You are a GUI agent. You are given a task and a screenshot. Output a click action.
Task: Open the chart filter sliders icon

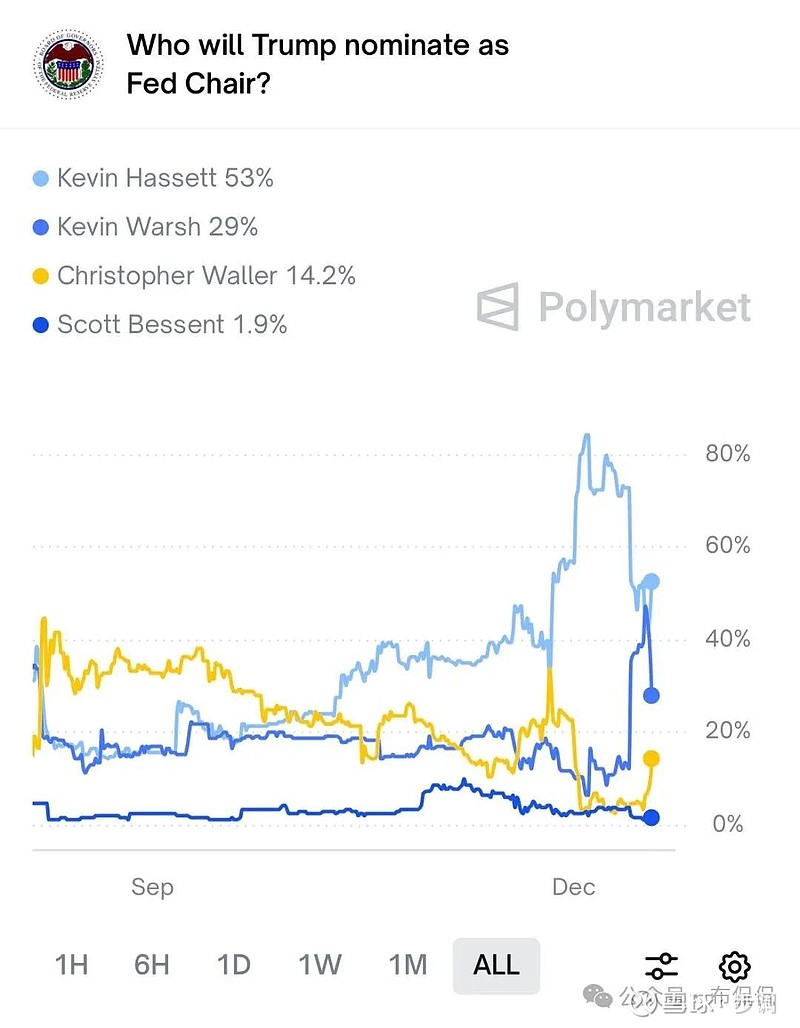[661, 966]
